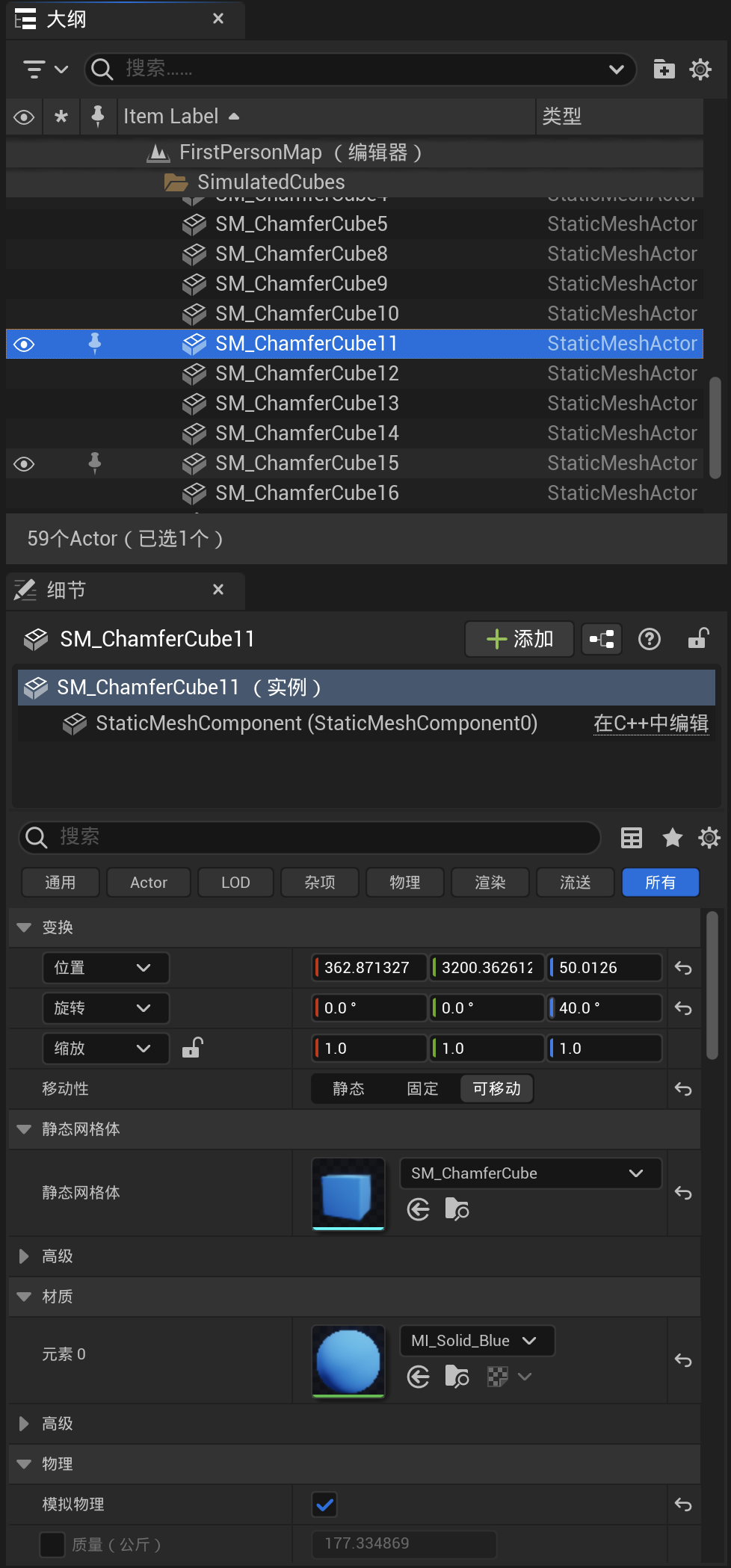Enable the mass (kg) override checkbox
Viewport: 731px width, 1568px height.
click(52, 1544)
